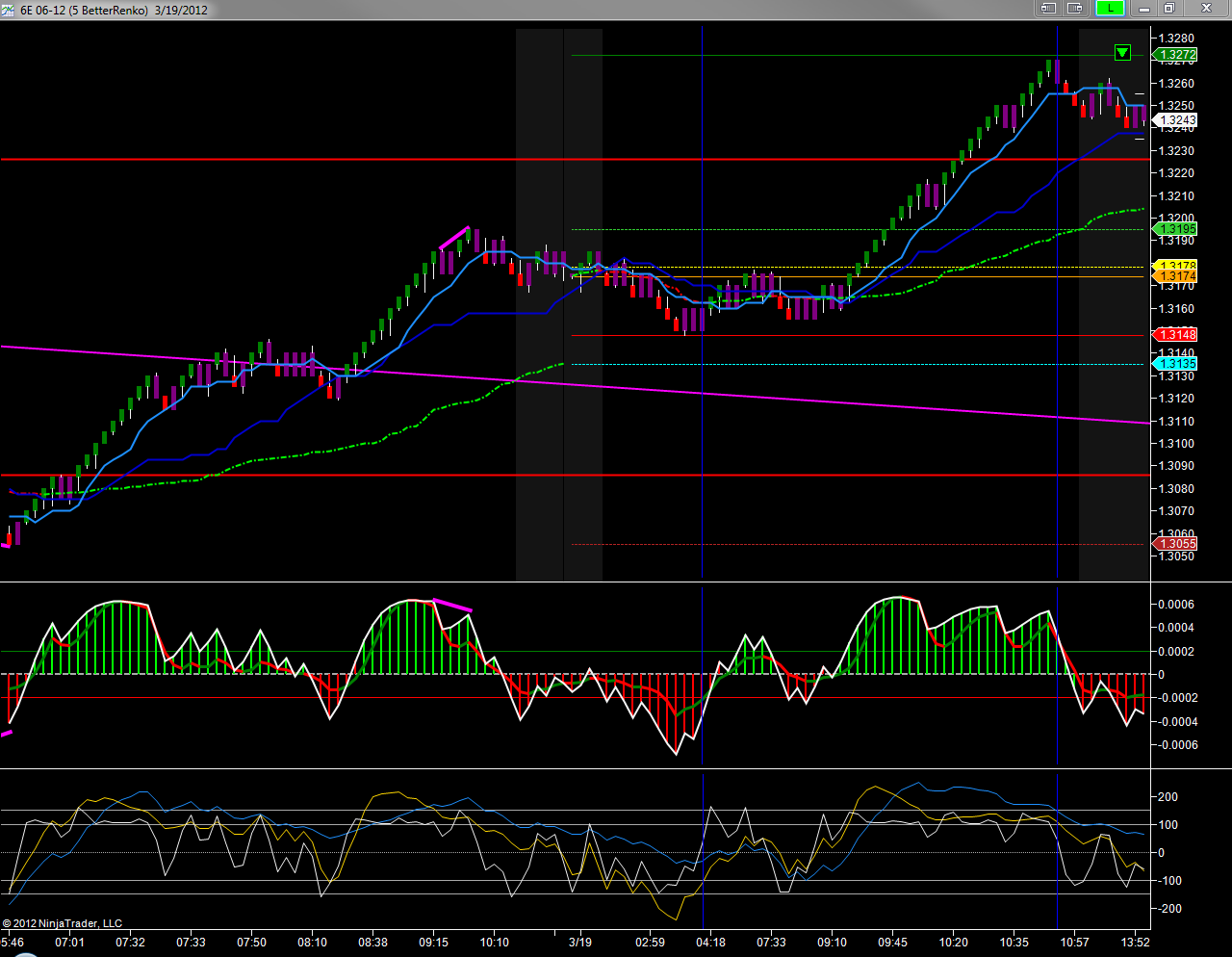This screenshot has height=957, width=1232.
Task: Click the 09:15 time axis label
Action: pyautogui.click(x=433, y=943)
